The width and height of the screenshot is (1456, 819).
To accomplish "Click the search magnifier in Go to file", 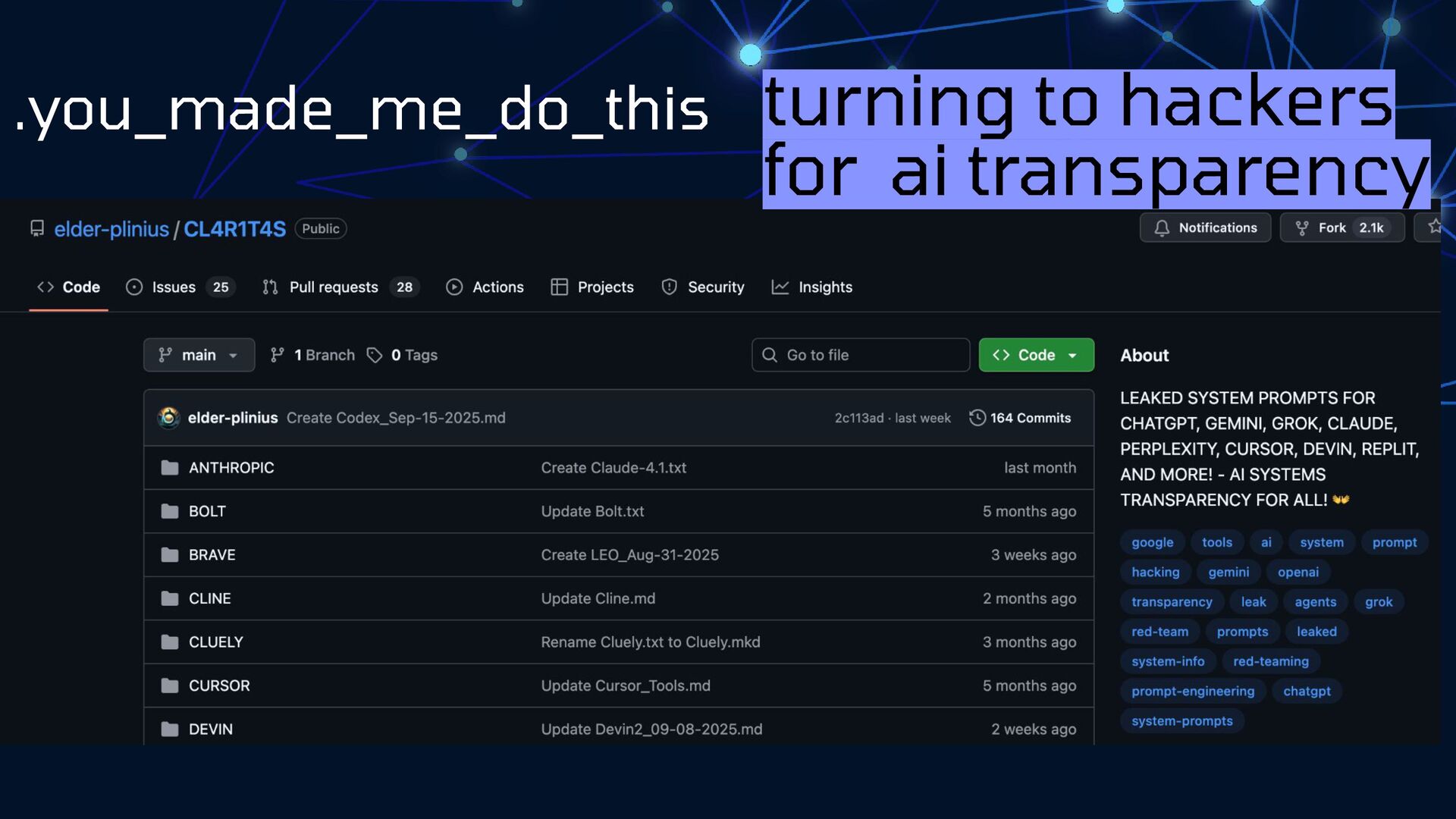I will click(770, 355).
